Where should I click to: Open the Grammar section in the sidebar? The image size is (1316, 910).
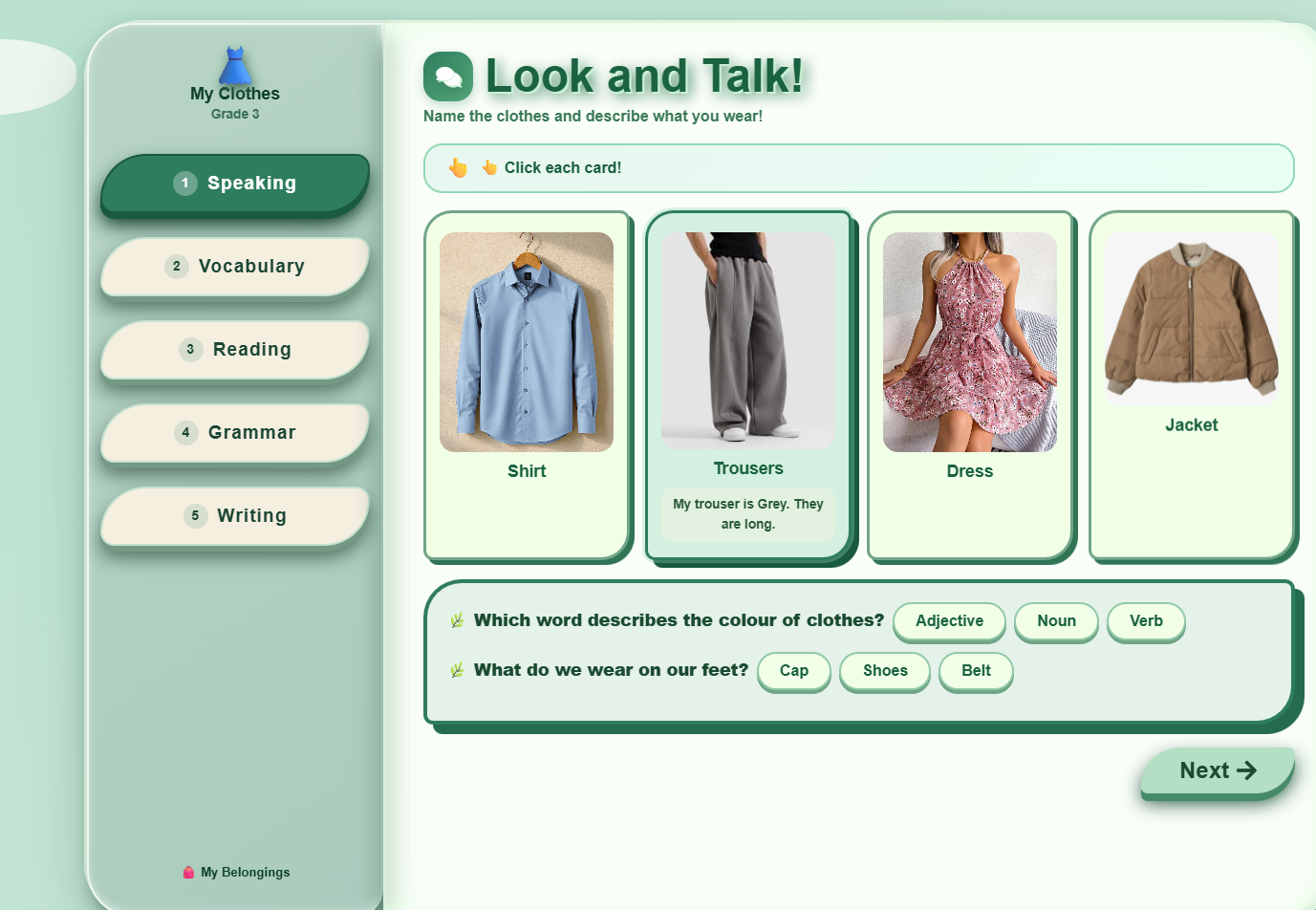point(234,432)
